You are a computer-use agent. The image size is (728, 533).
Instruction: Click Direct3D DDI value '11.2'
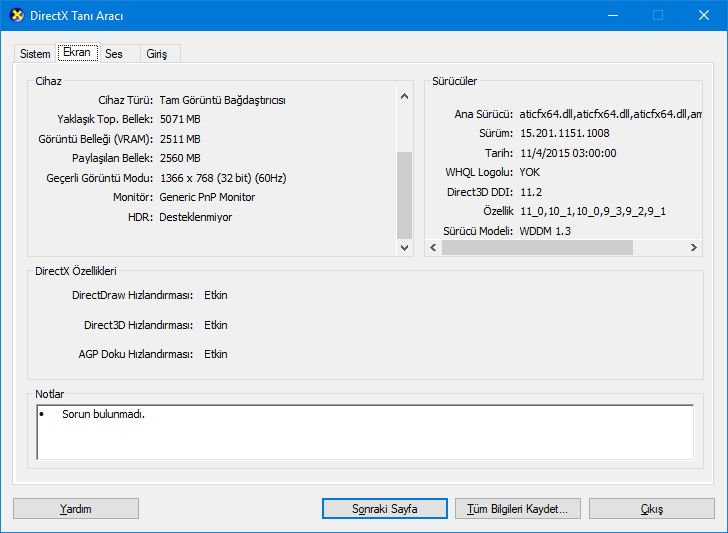tap(531, 192)
